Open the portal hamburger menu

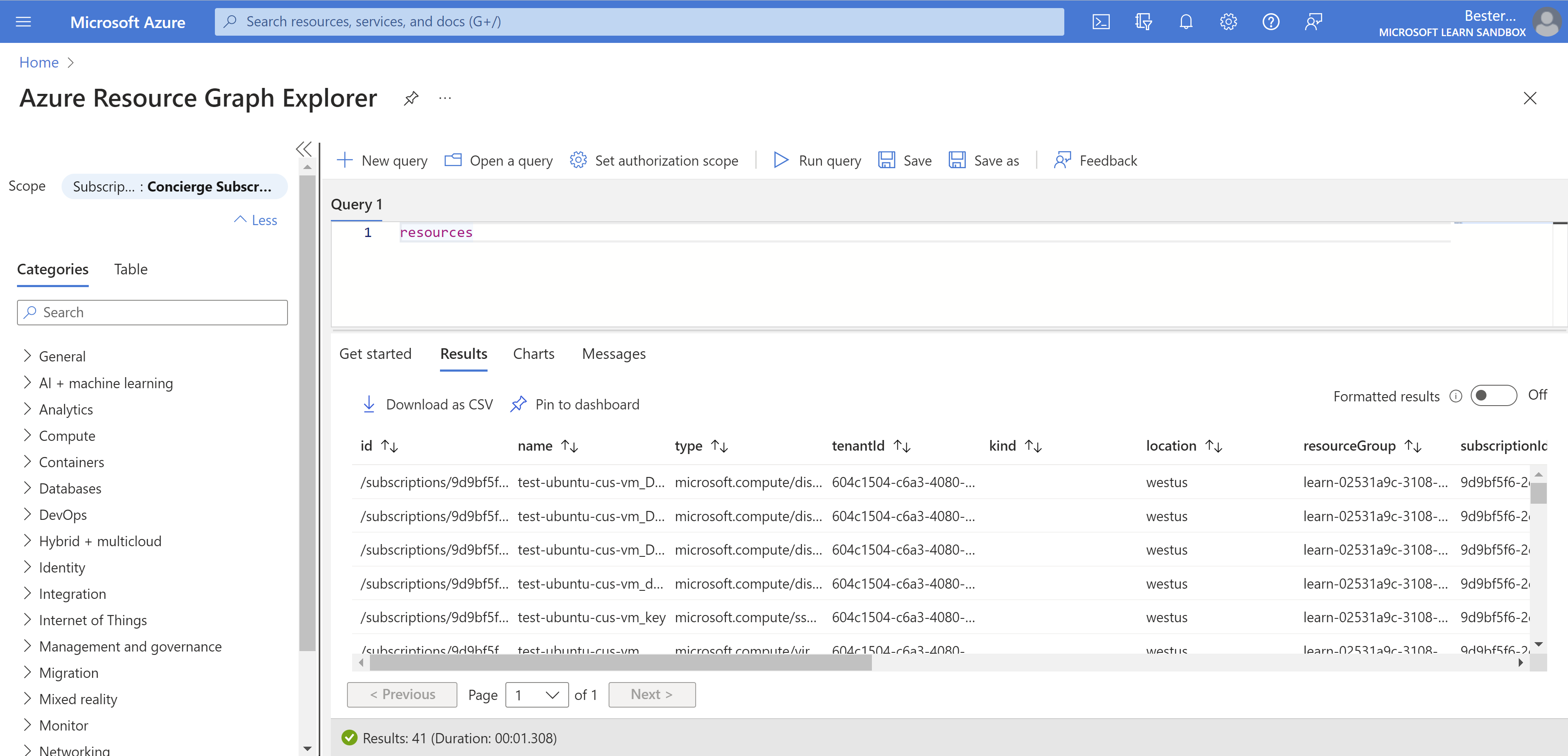23,22
